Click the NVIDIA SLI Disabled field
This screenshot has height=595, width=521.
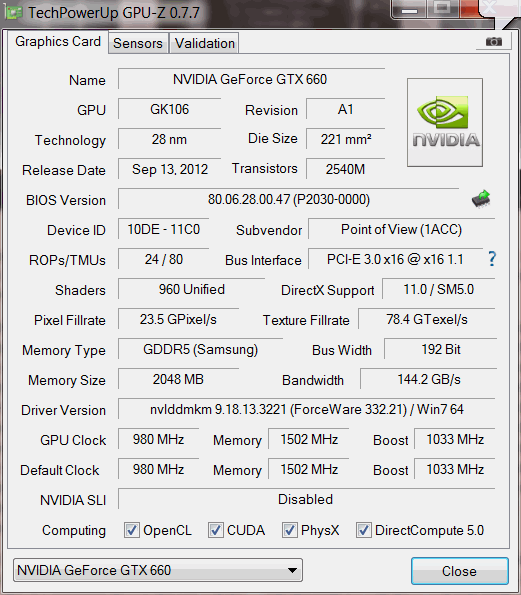(x=307, y=499)
